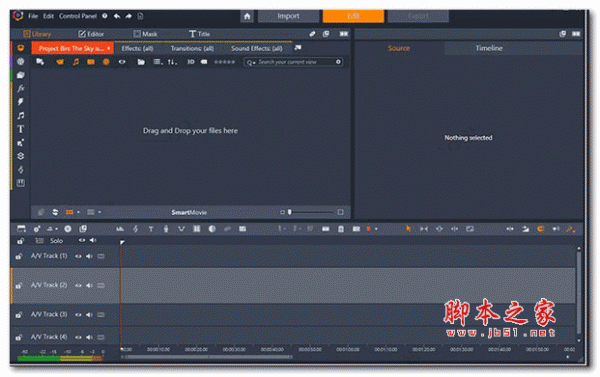The height and width of the screenshot is (377, 600).
Task: Switch to the Editor tab
Action: (x=91, y=34)
